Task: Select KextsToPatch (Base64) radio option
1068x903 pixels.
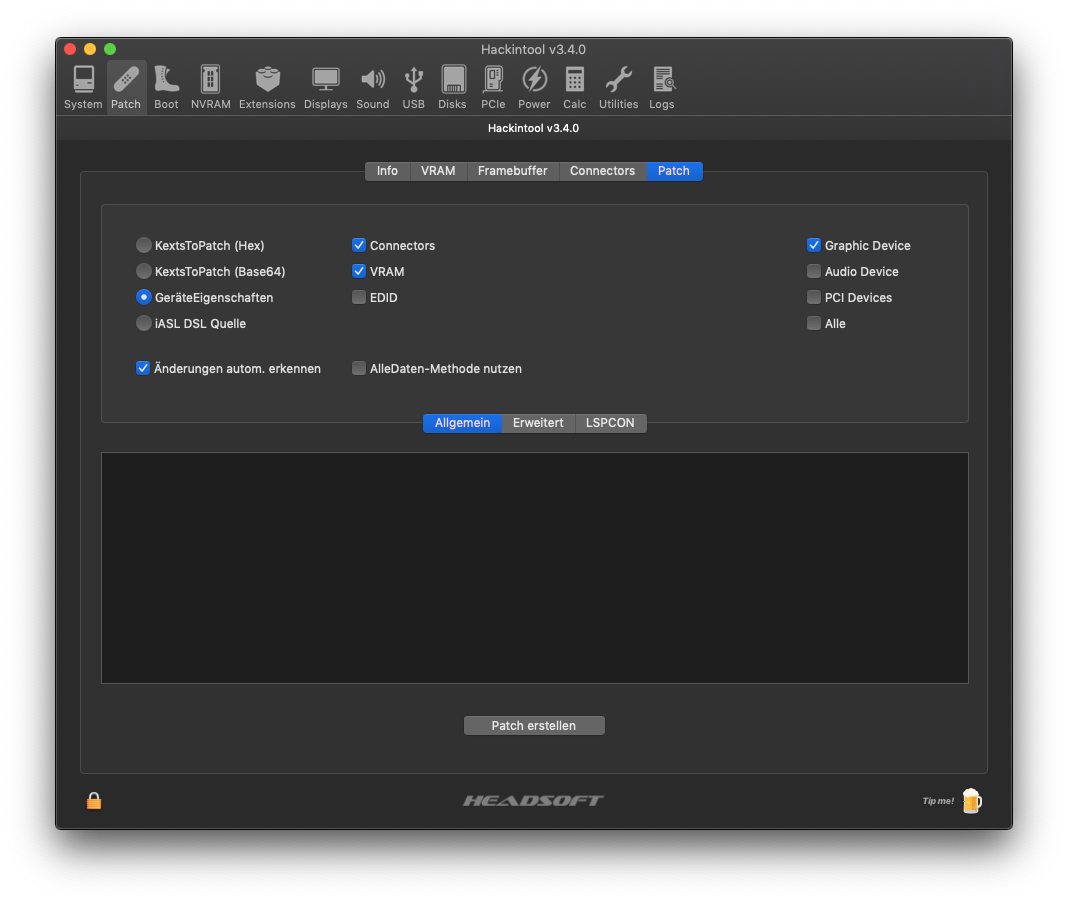Action: click(x=144, y=271)
